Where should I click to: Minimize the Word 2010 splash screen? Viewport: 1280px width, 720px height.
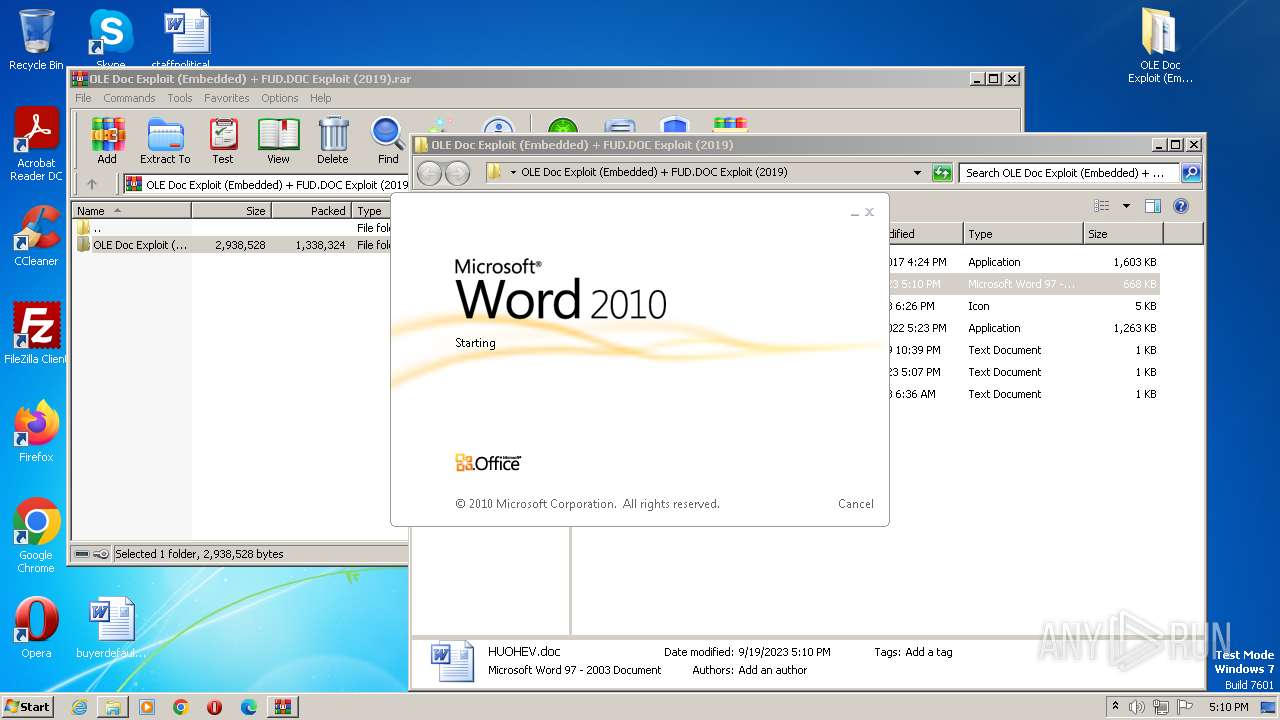tap(855, 213)
